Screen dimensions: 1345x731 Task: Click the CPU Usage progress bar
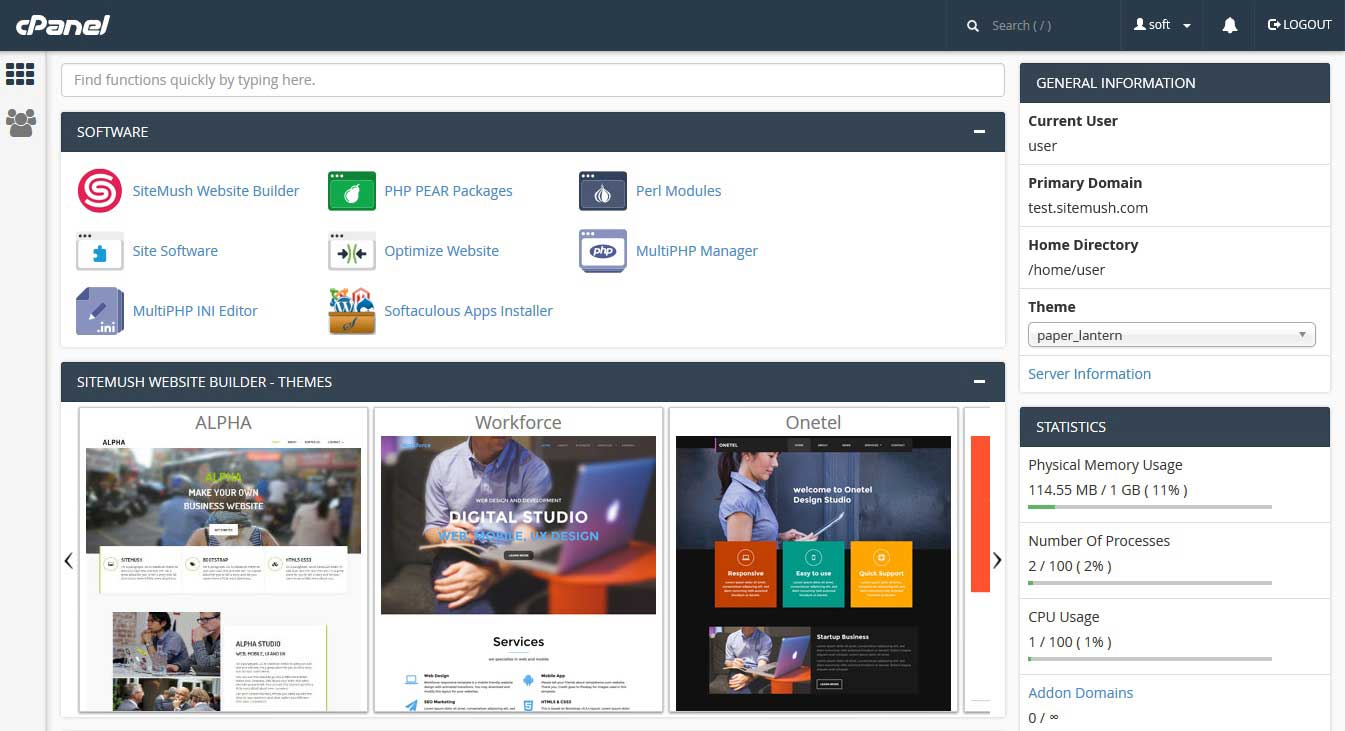[1150, 659]
